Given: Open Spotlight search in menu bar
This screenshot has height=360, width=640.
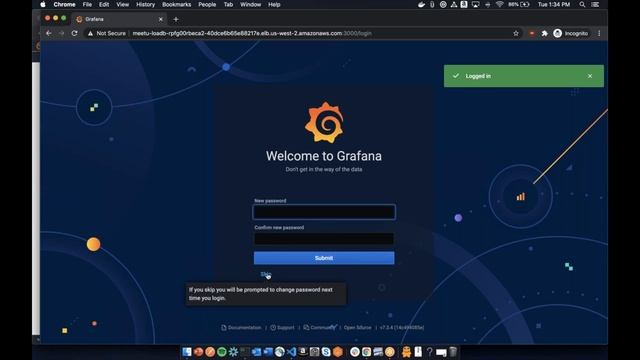Looking at the screenshot, I should [582, 4].
